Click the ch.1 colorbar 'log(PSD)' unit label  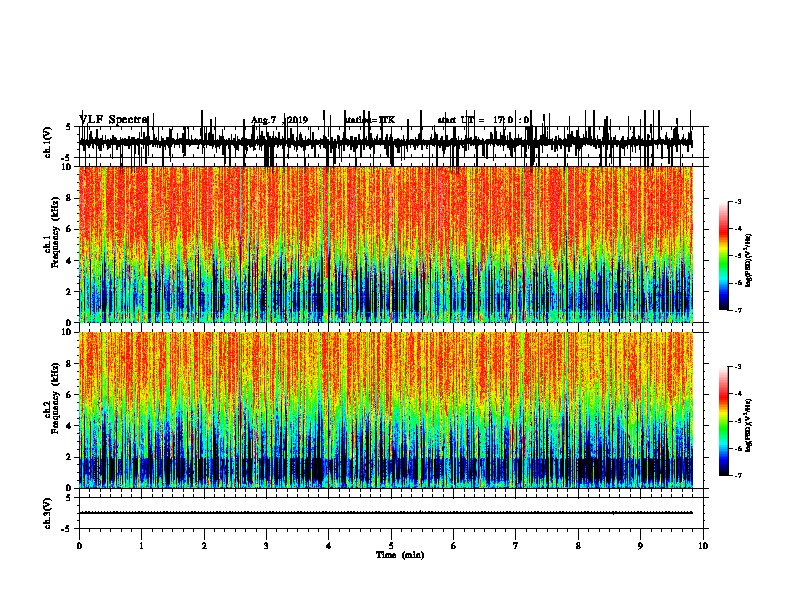pyautogui.click(x=749, y=261)
